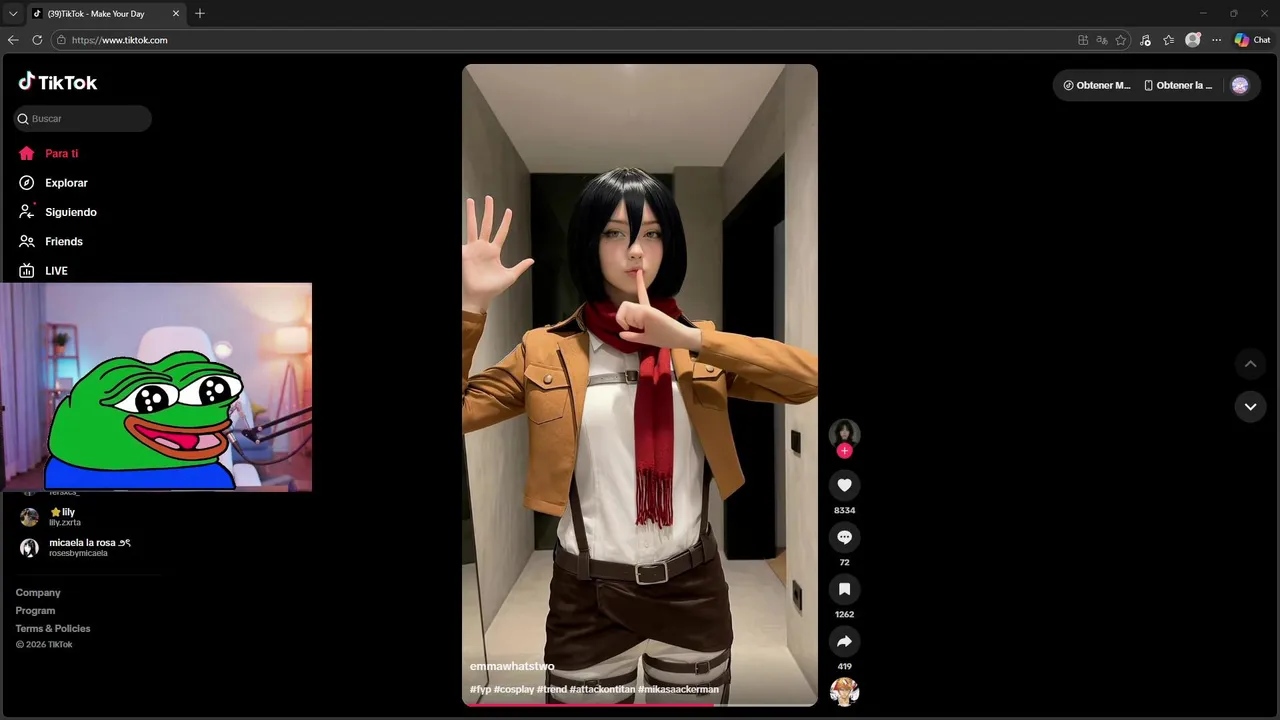Reload the TikTok page
Screen dimensions: 1280x720
[37, 40]
